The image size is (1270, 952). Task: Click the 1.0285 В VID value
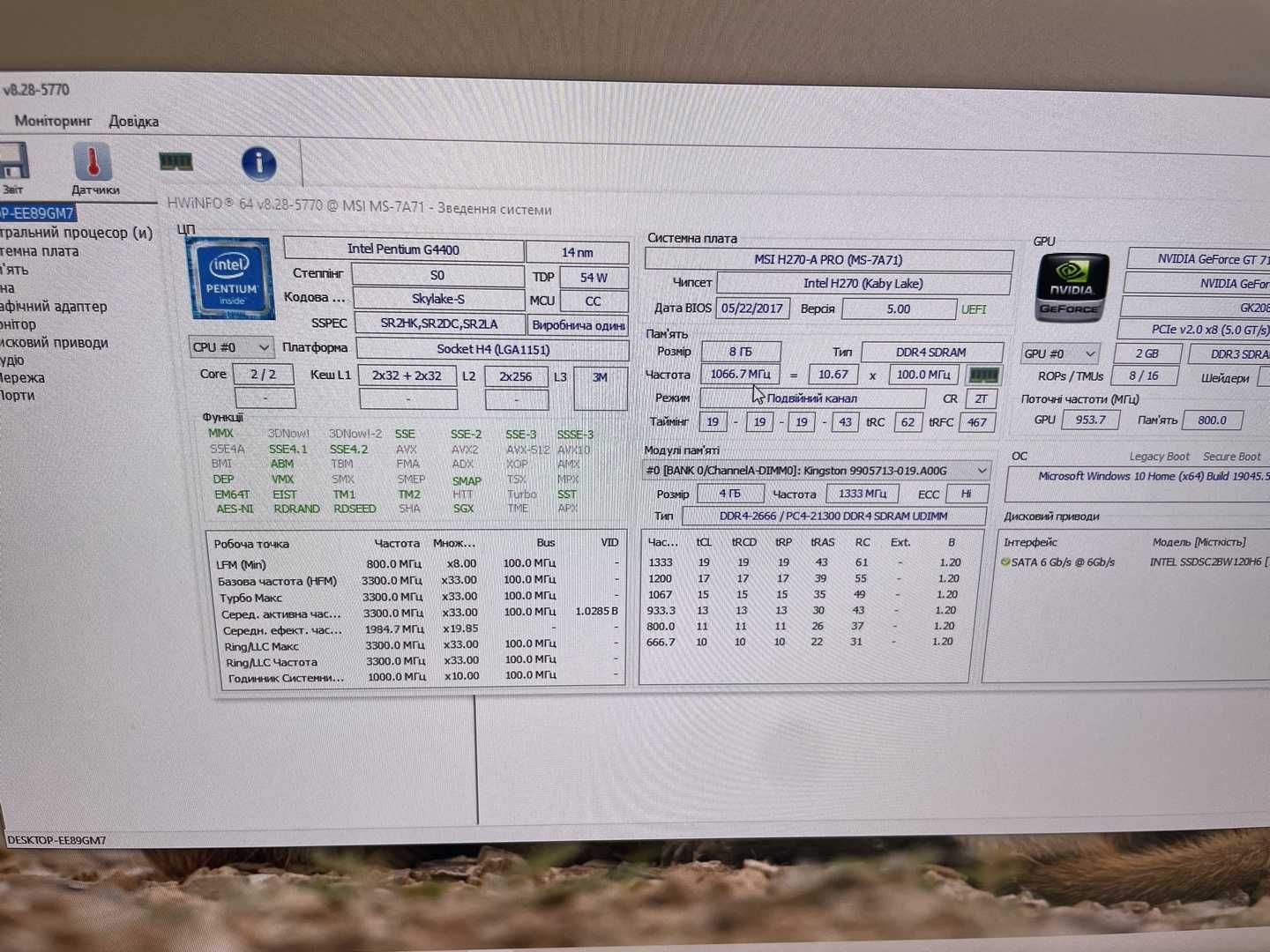pos(596,611)
